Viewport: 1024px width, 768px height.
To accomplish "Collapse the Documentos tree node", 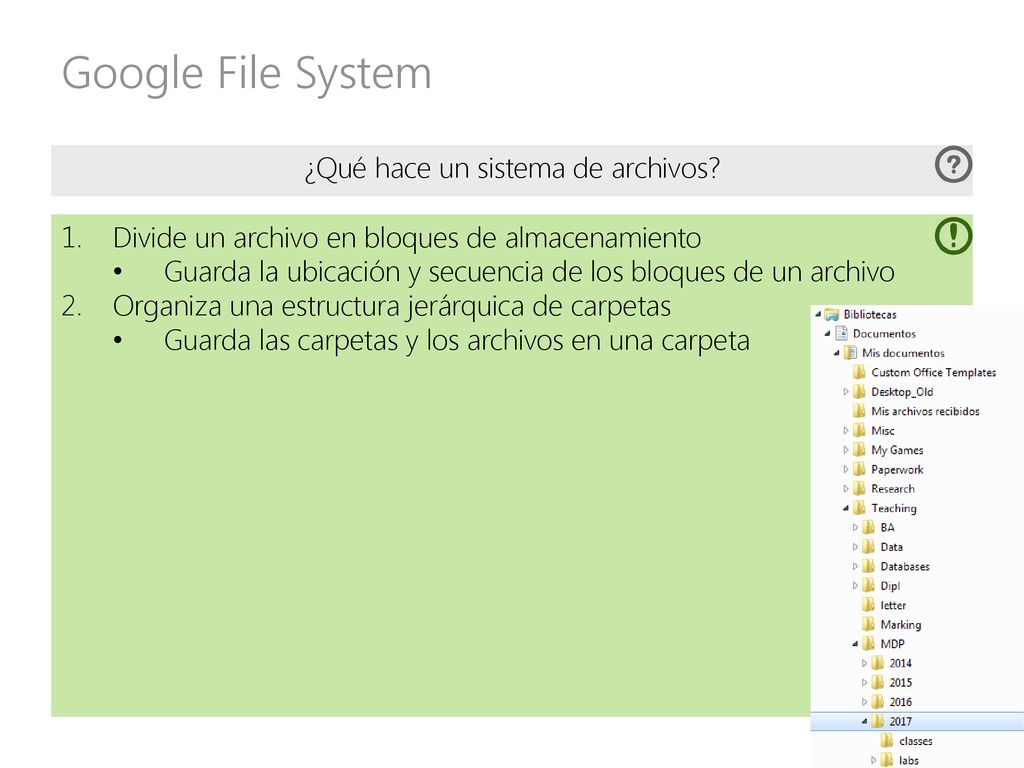I will click(827, 334).
